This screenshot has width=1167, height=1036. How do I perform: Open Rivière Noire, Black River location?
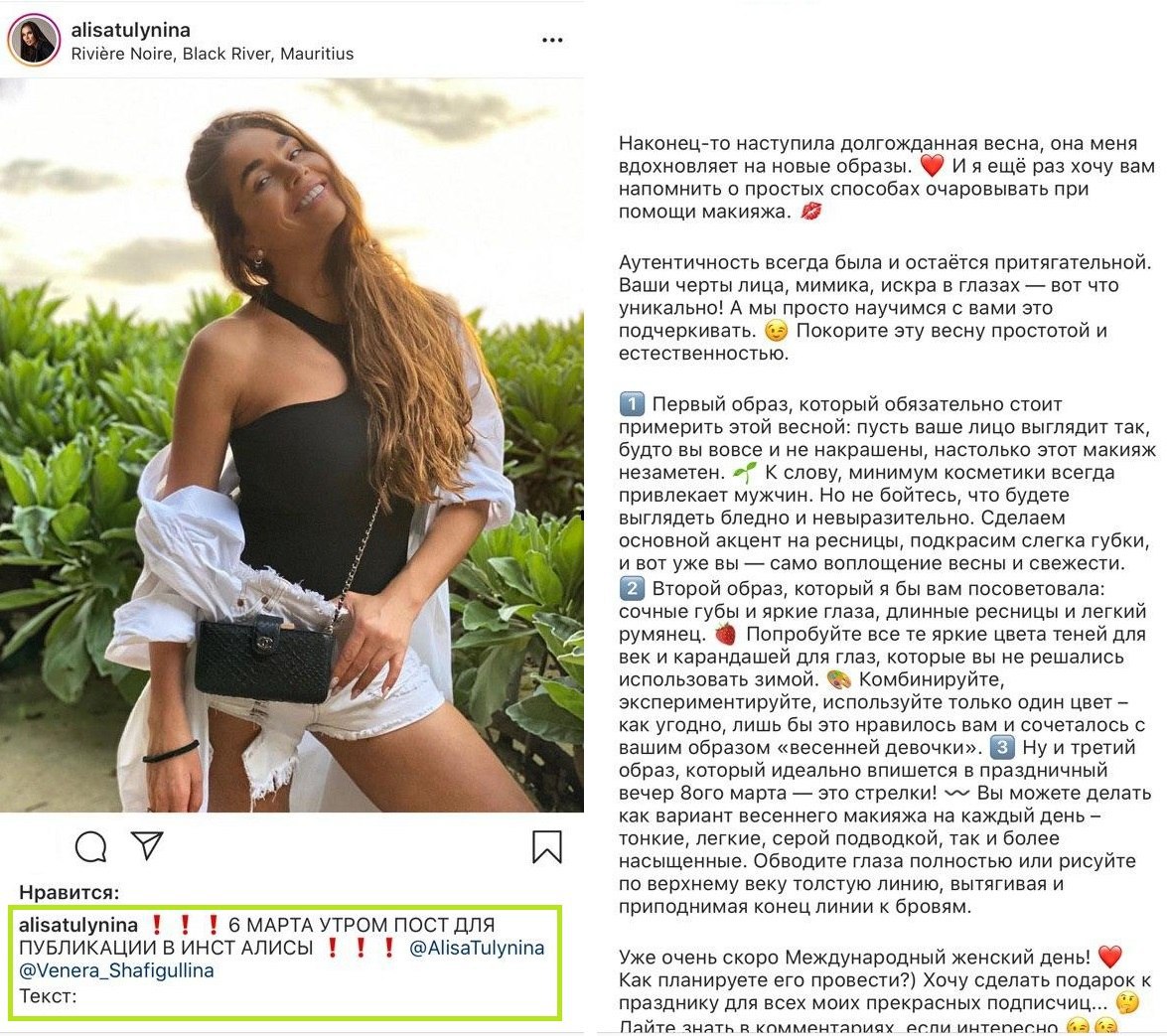213,54
